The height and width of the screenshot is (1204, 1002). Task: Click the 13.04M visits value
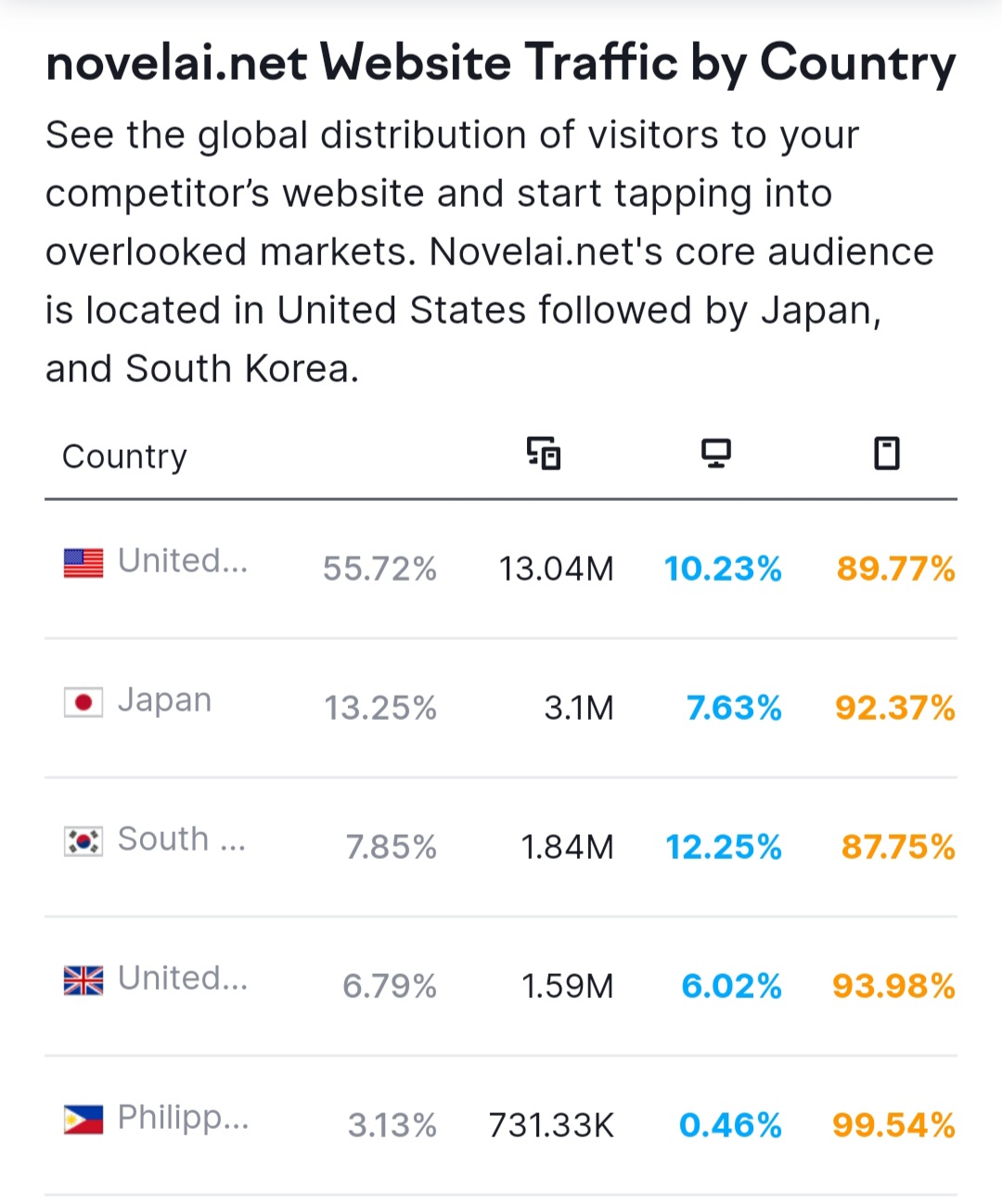557,569
